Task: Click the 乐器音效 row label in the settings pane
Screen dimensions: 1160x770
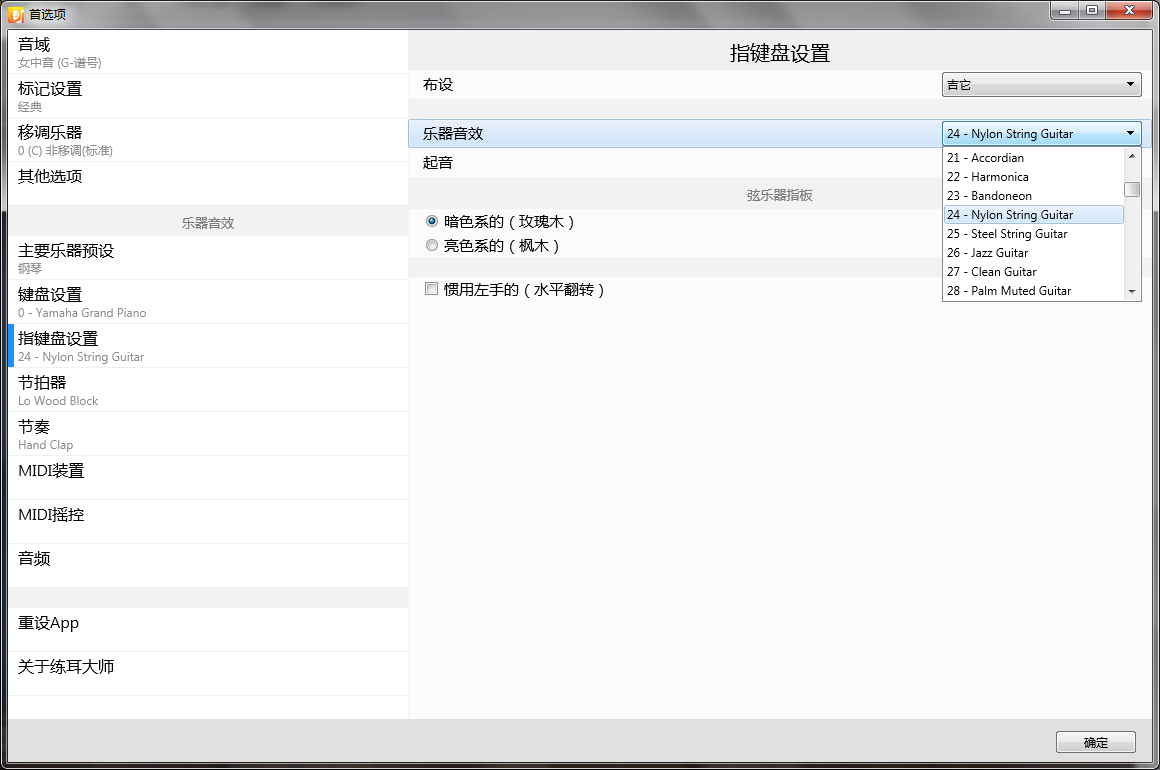Action: 453,134
